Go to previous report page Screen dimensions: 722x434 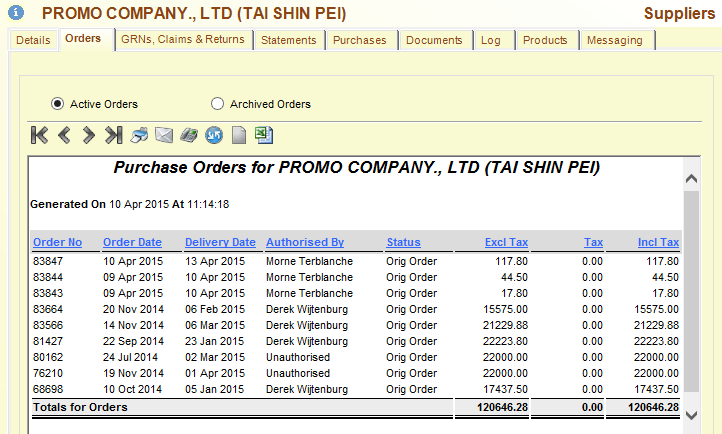click(x=65, y=135)
